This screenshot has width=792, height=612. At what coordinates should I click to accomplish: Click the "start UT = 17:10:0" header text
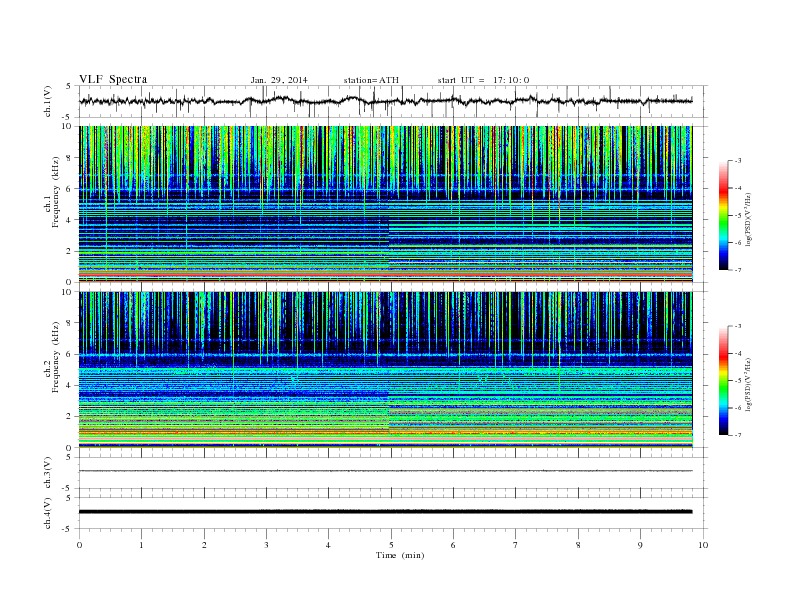coord(483,80)
